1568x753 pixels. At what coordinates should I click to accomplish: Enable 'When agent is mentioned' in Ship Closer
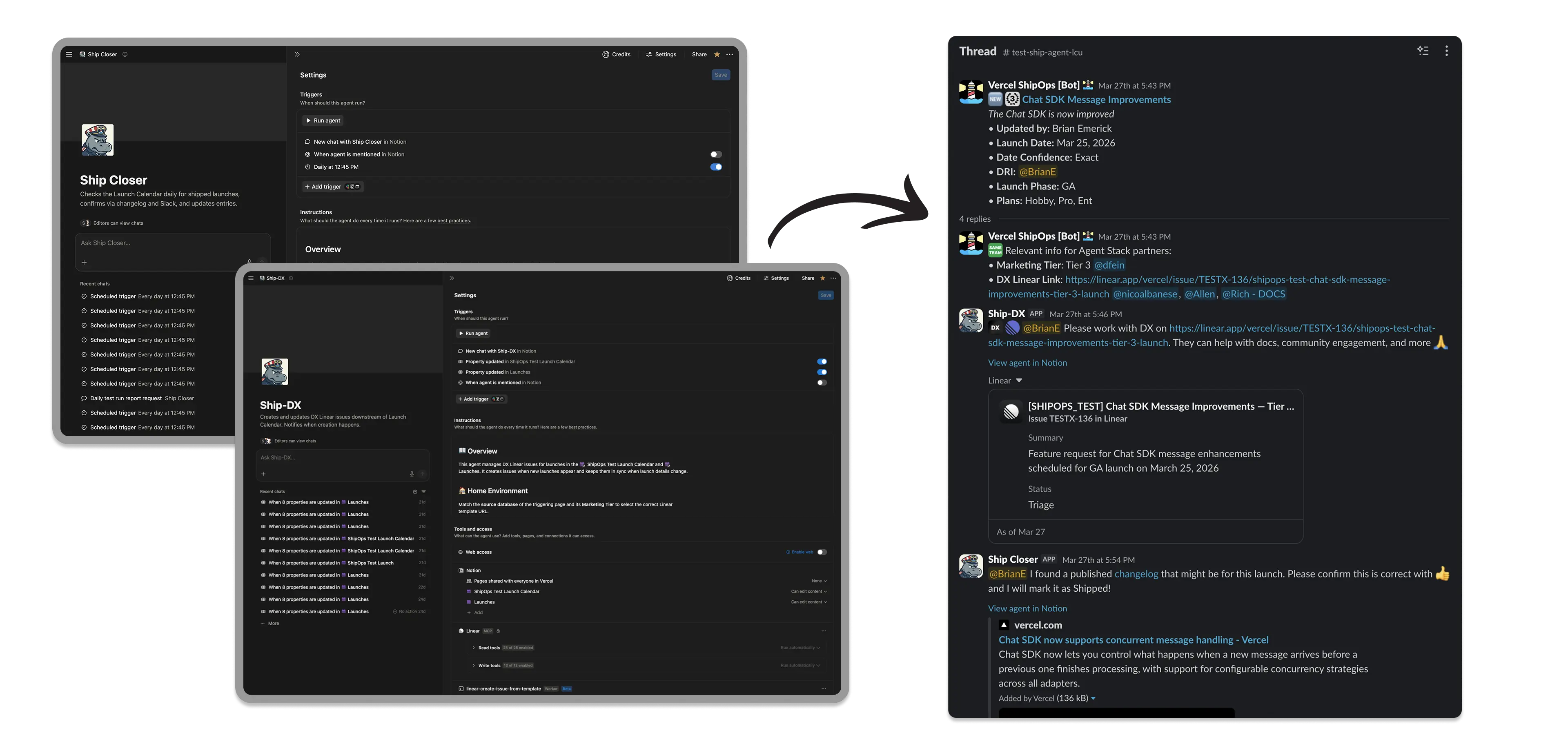click(x=716, y=154)
